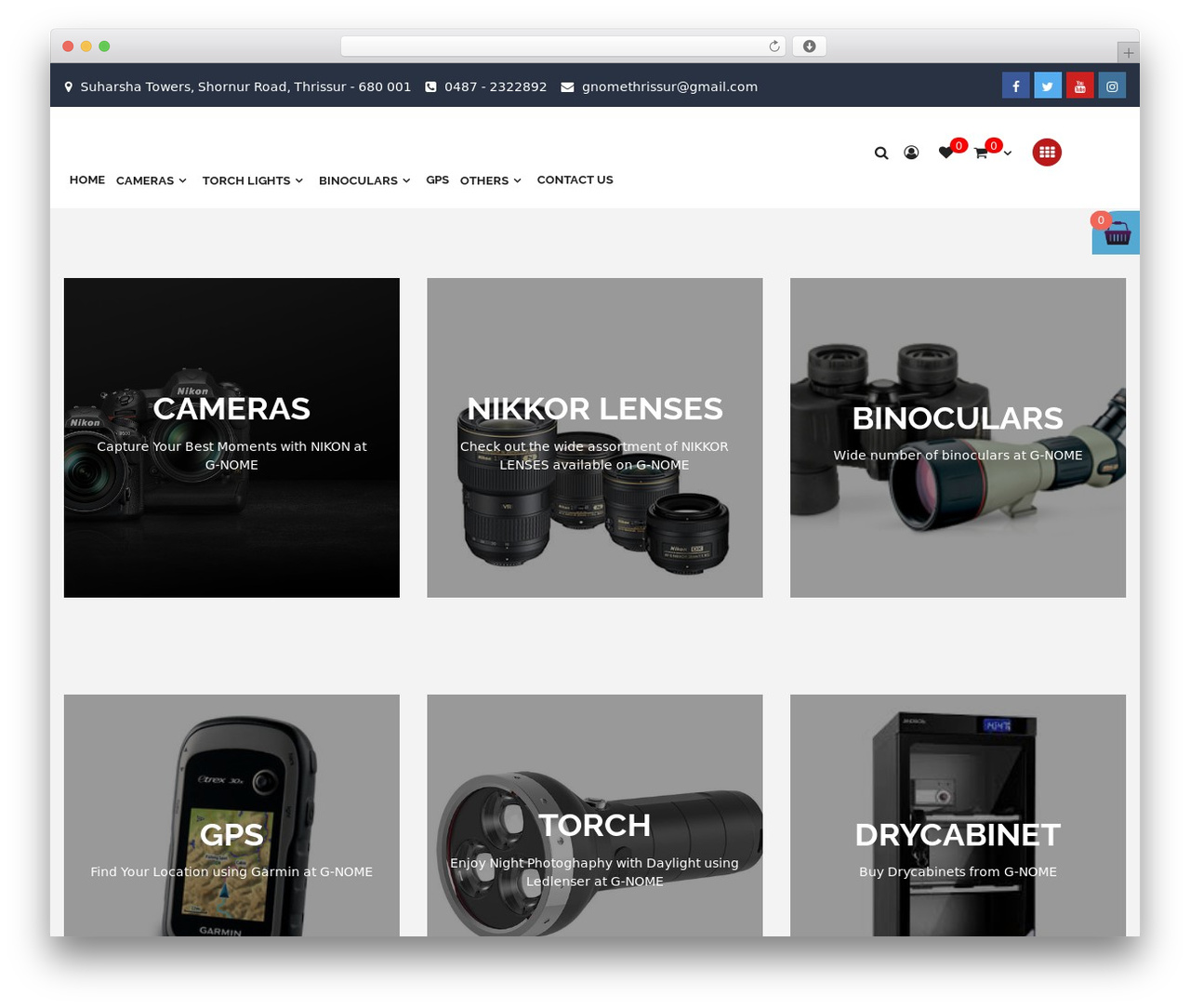
Task: View wishlist via heart icon
Action: (x=945, y=153)
